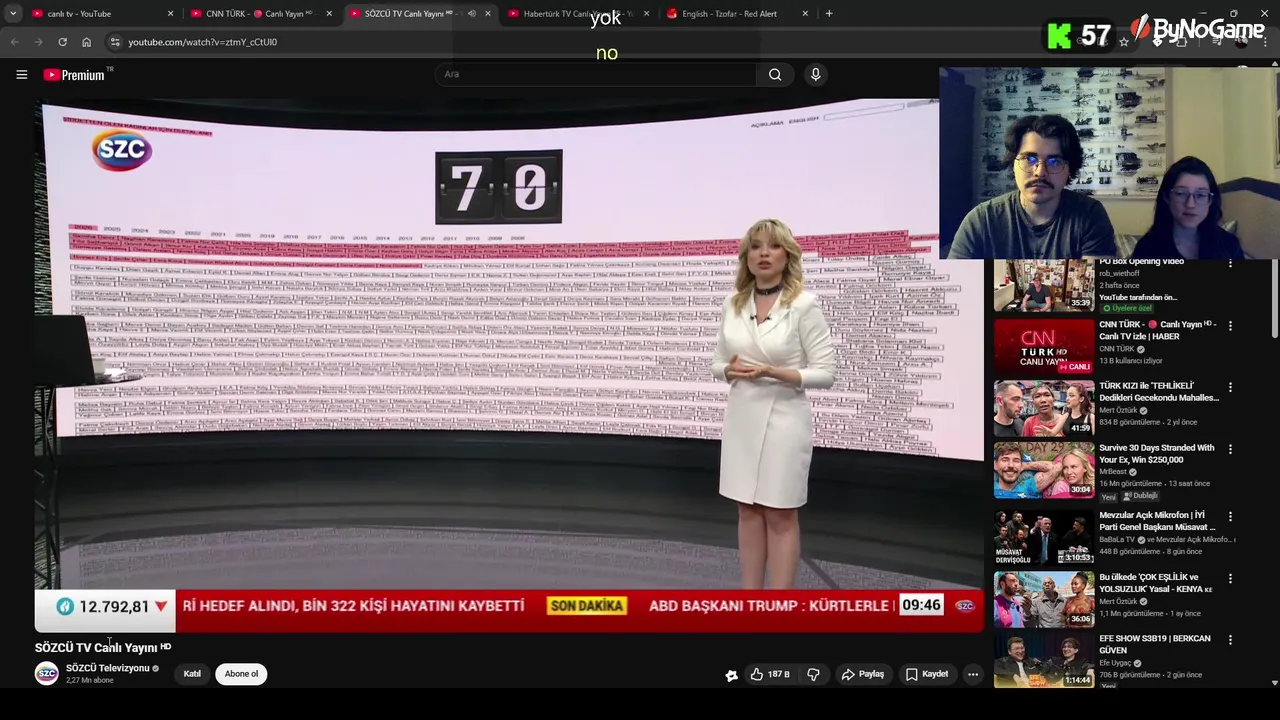Image resolution: width=1280 pixels, height=720 pixels.
Task: Click the Mert Öztürk channel under TÜRK KIZI
Action: tap(1118, 410)
